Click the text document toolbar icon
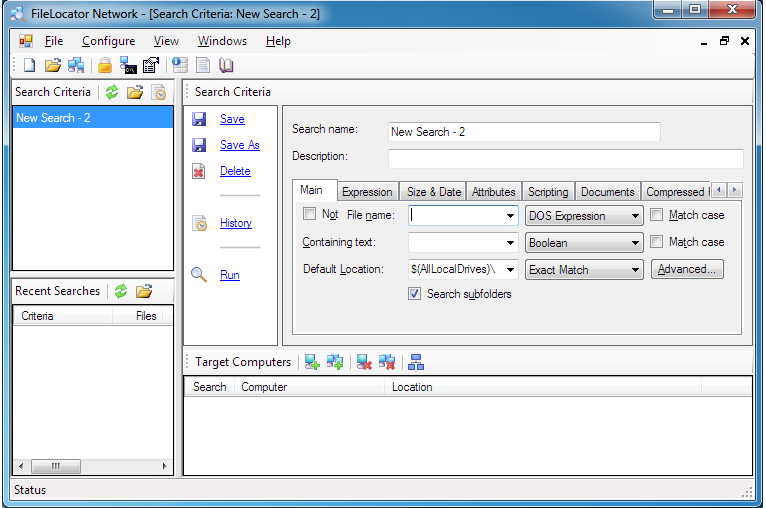Screen dimensions: 766x508 click(203, 65)
